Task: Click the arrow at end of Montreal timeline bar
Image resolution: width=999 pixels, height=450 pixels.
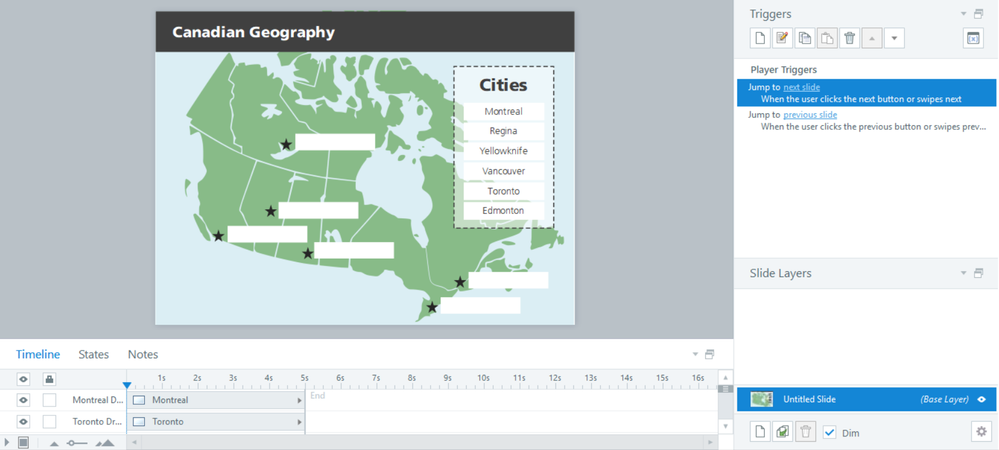Action: click(299, 401)
